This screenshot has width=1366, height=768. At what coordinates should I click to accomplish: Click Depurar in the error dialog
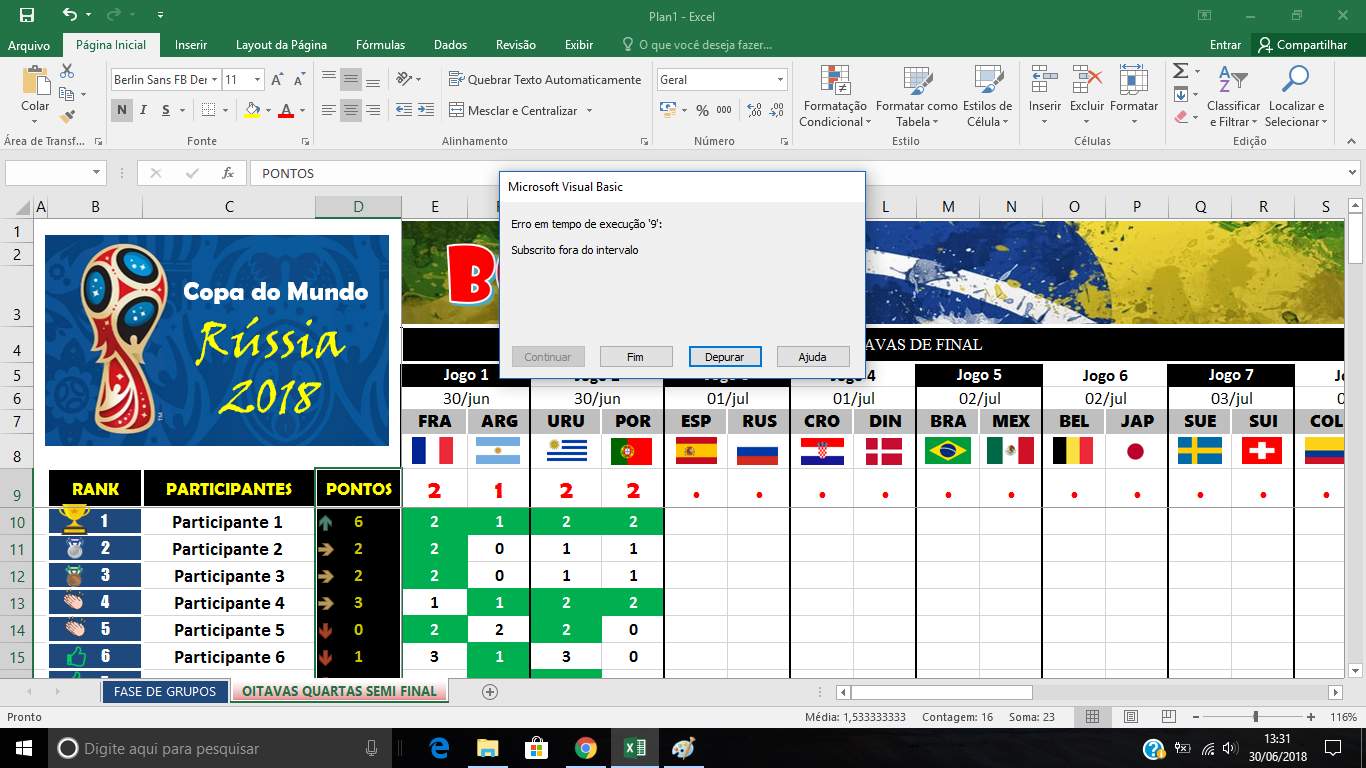click(725, 357)
